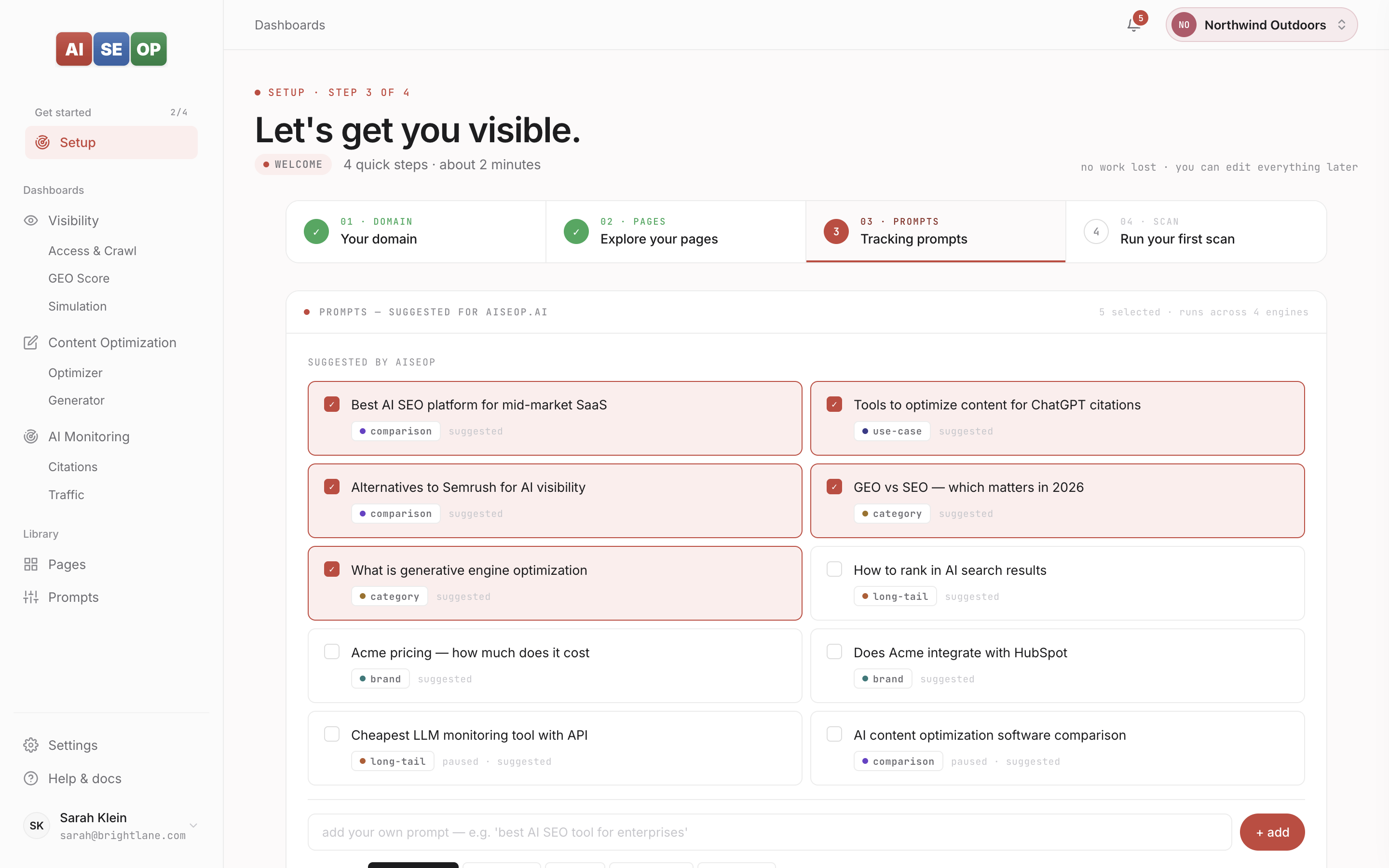
Task: Click '5 selected · runs across 4 engines' text
Action: click(x=1204, y=312)
